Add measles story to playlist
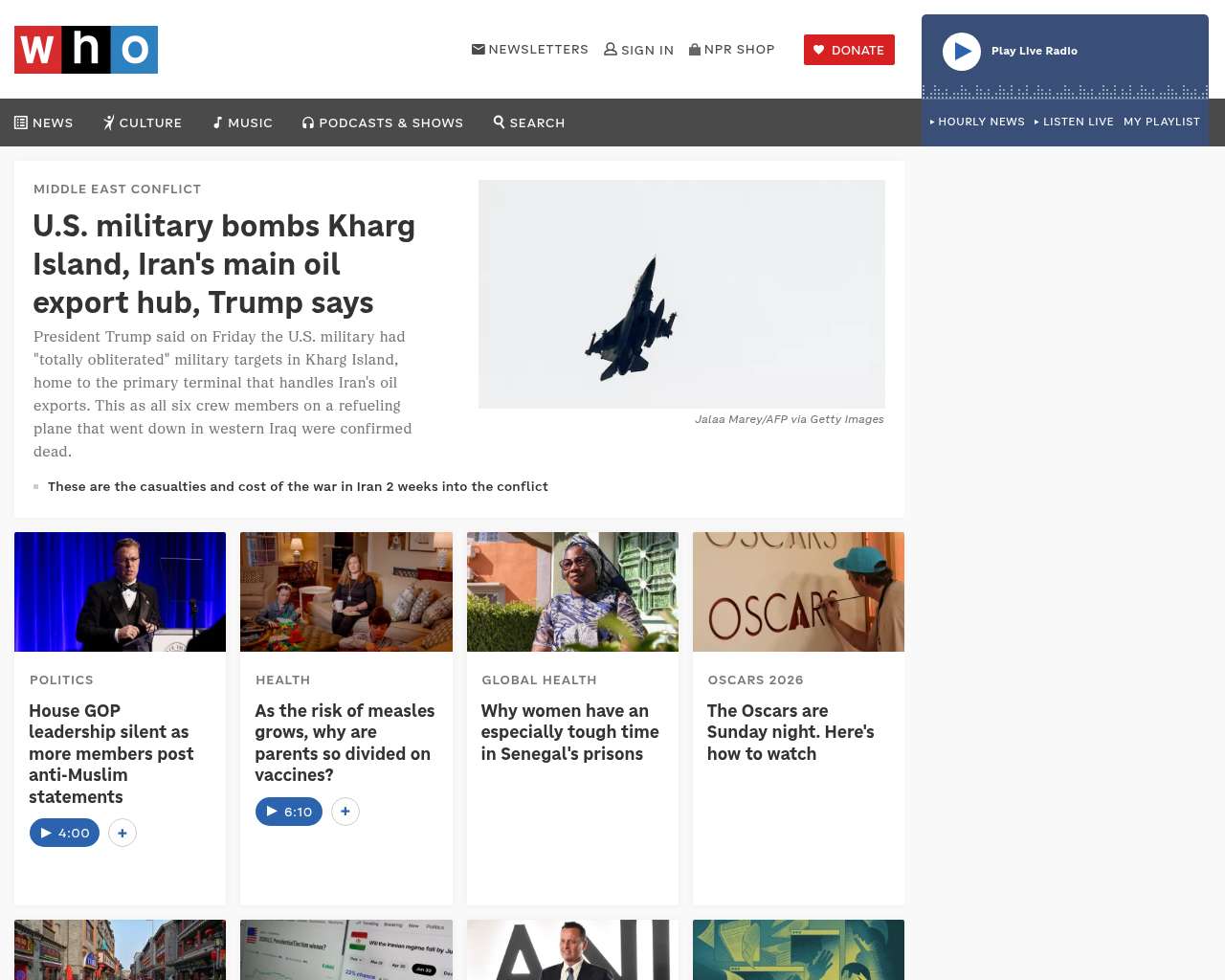 (345, 812)
